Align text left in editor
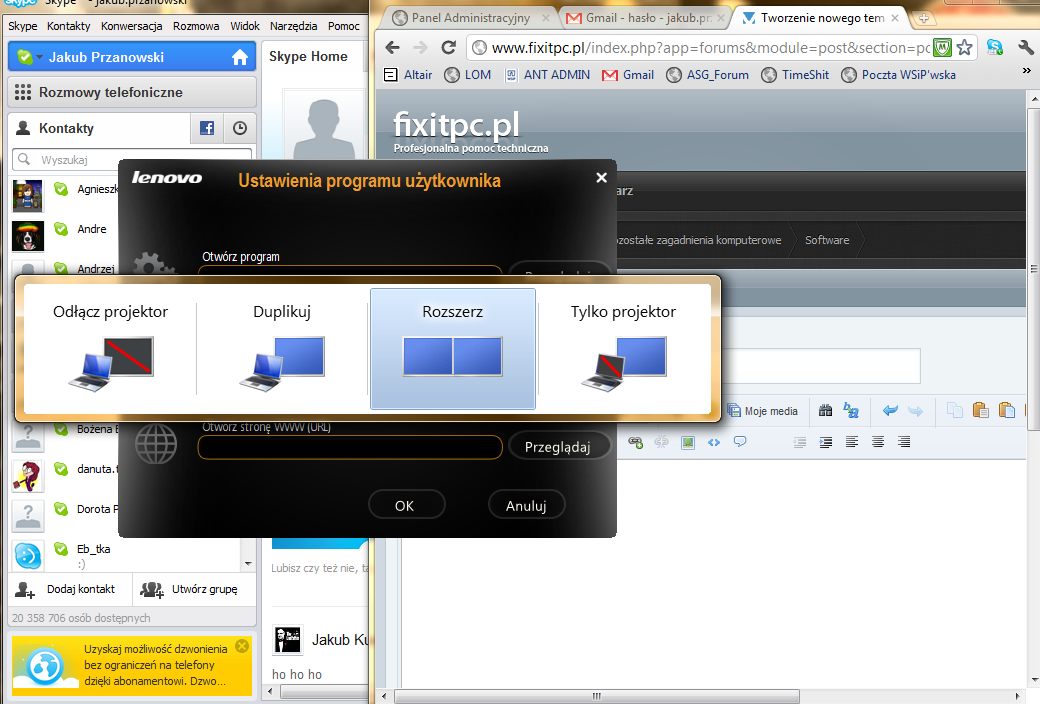Screen dimensions: 1040x704 pyautogui.click(x=852, y=442)
